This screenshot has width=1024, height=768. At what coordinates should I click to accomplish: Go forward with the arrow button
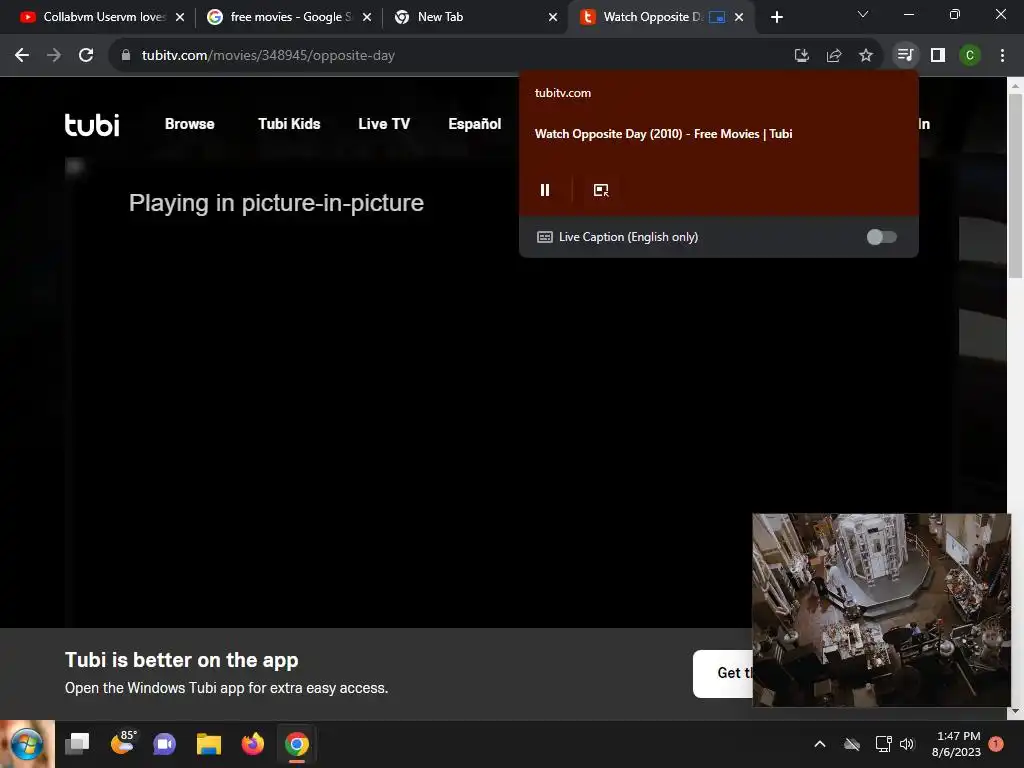pyautogui.click(x=54, y=56)
